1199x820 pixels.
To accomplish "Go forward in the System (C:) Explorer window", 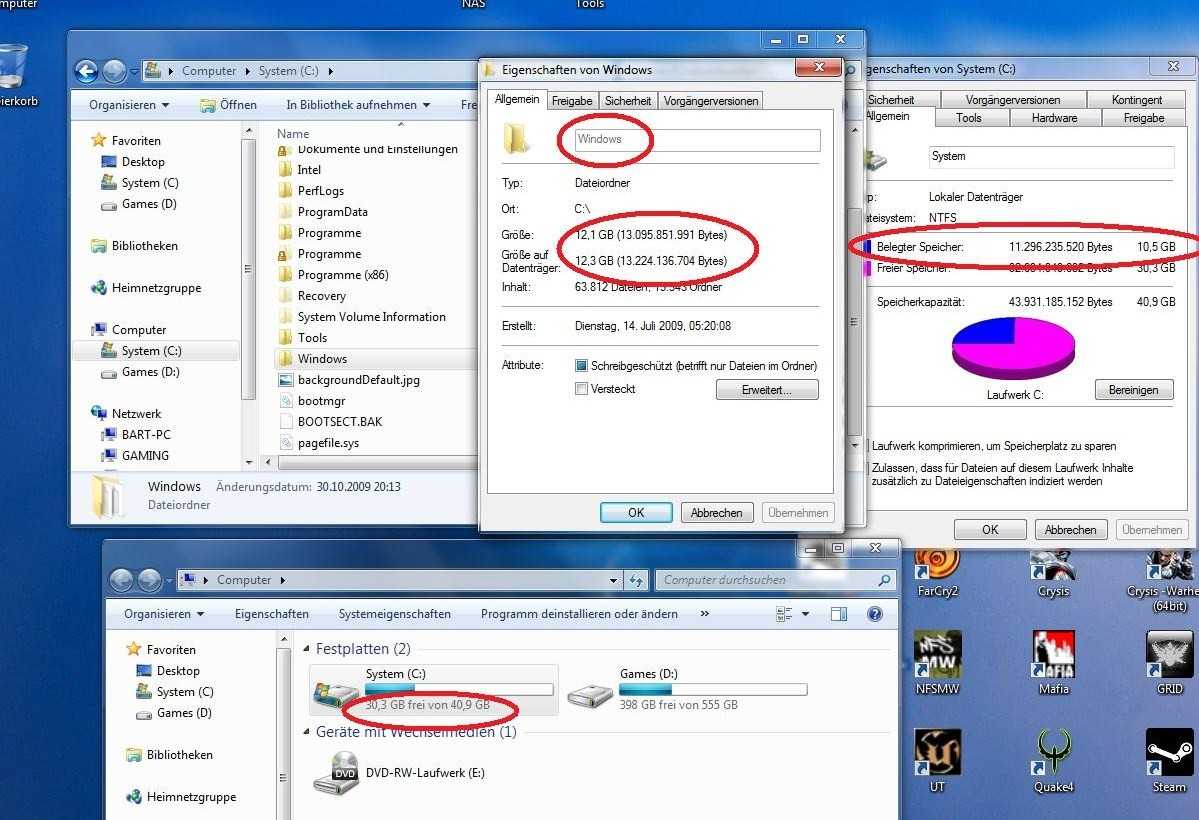I will [114, 71].
